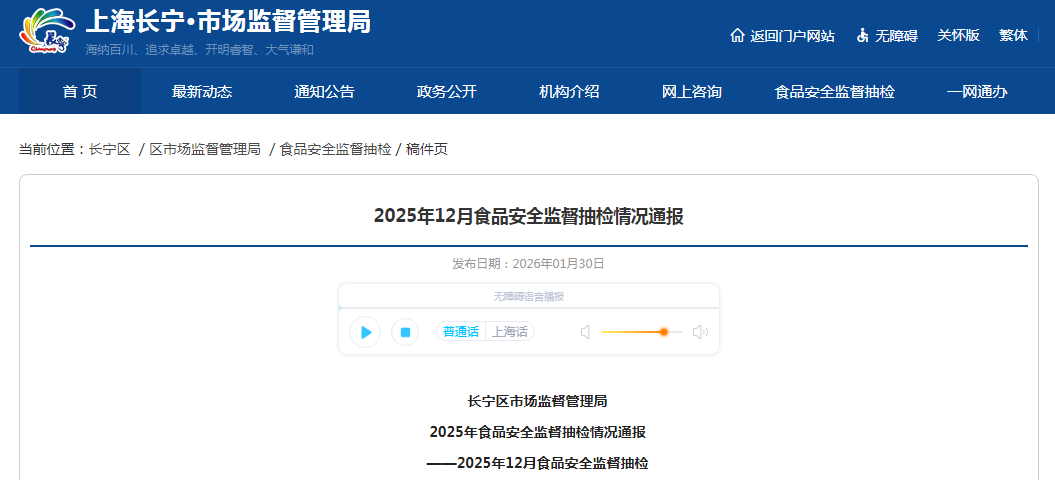Open 机构介绍 page
The image size is (1055, 480).
569,92
